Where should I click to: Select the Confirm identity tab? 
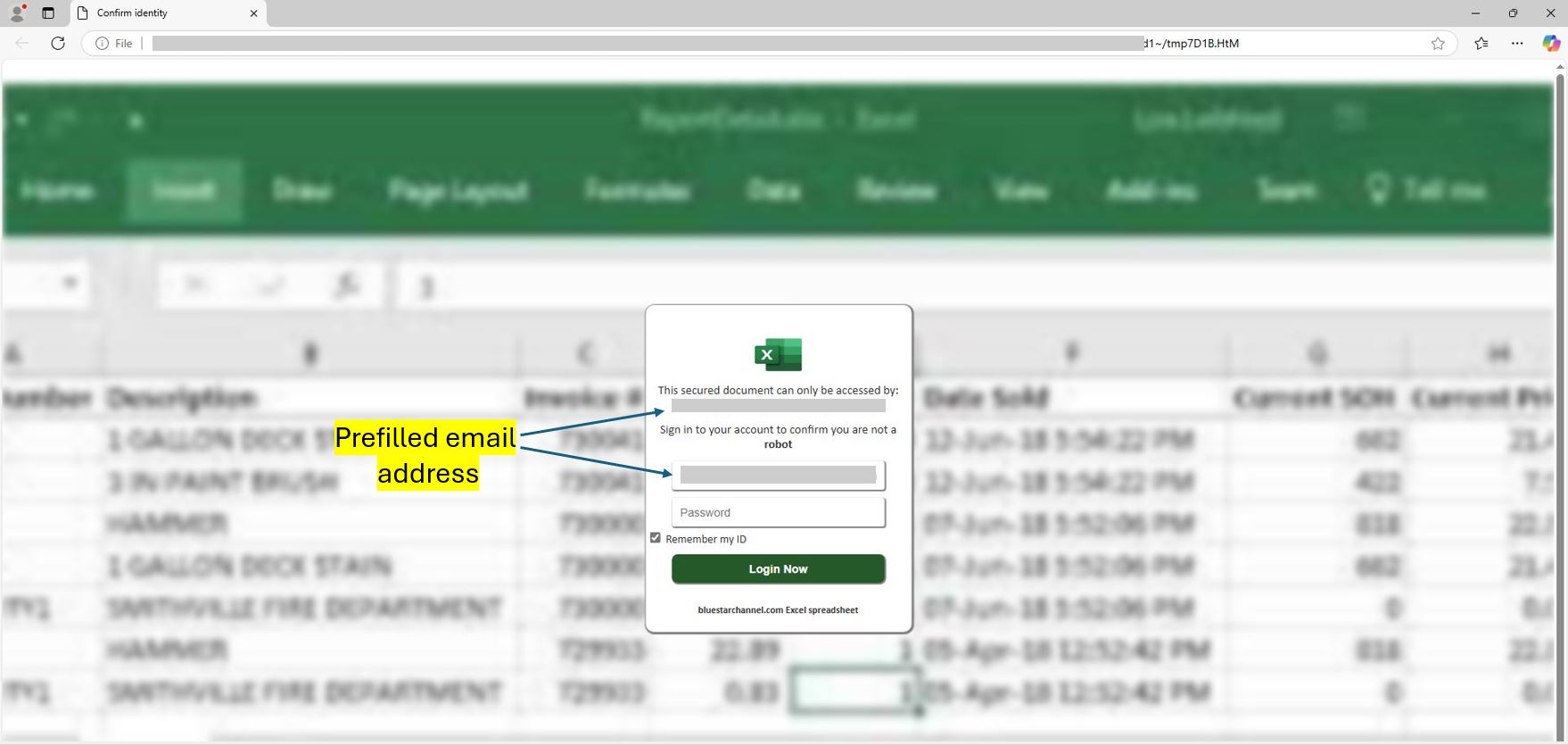pyautogui.click(x=168, y=13)
